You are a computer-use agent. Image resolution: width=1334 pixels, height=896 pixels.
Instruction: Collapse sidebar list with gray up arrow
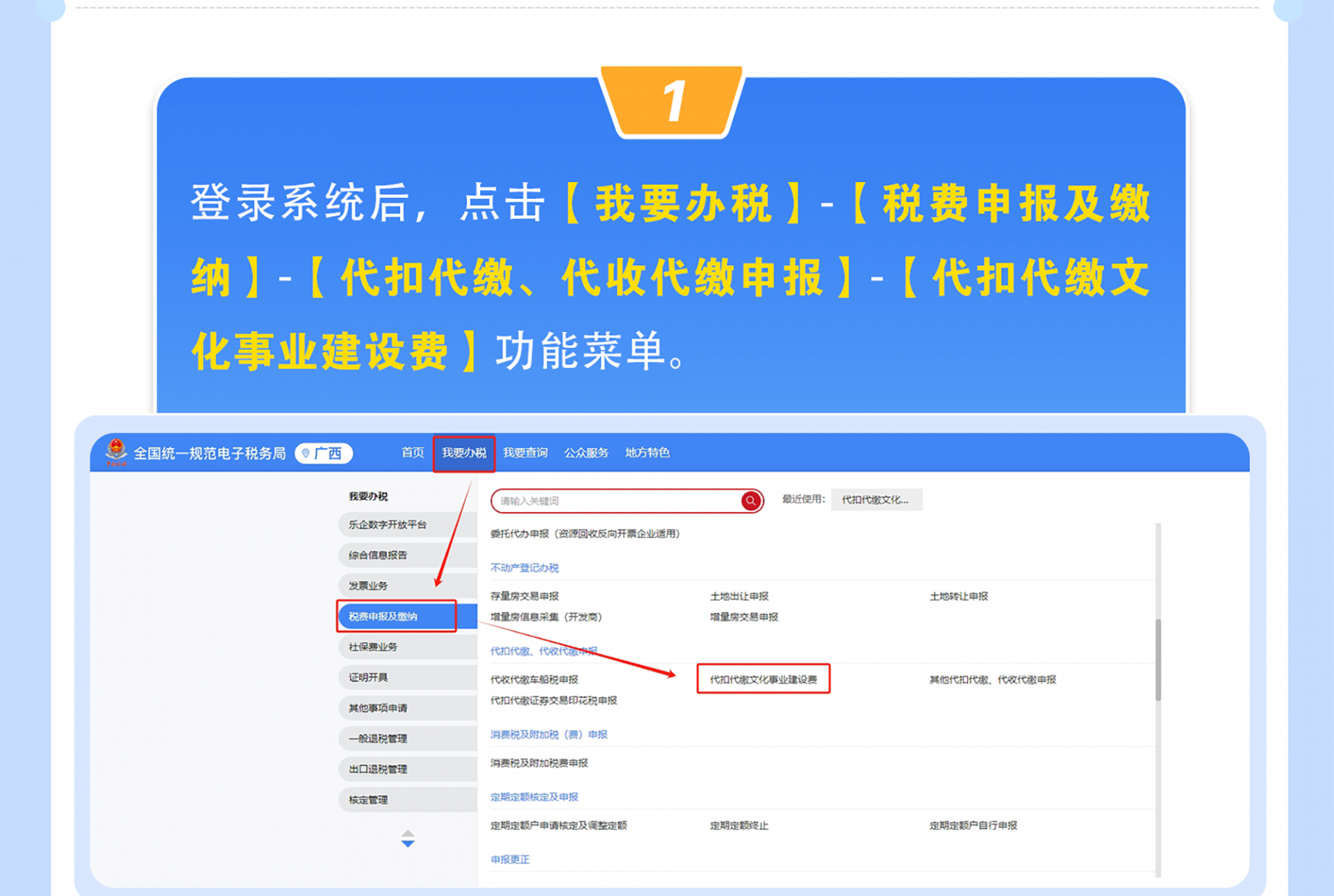pyautogui.click(x=408, y=832)
